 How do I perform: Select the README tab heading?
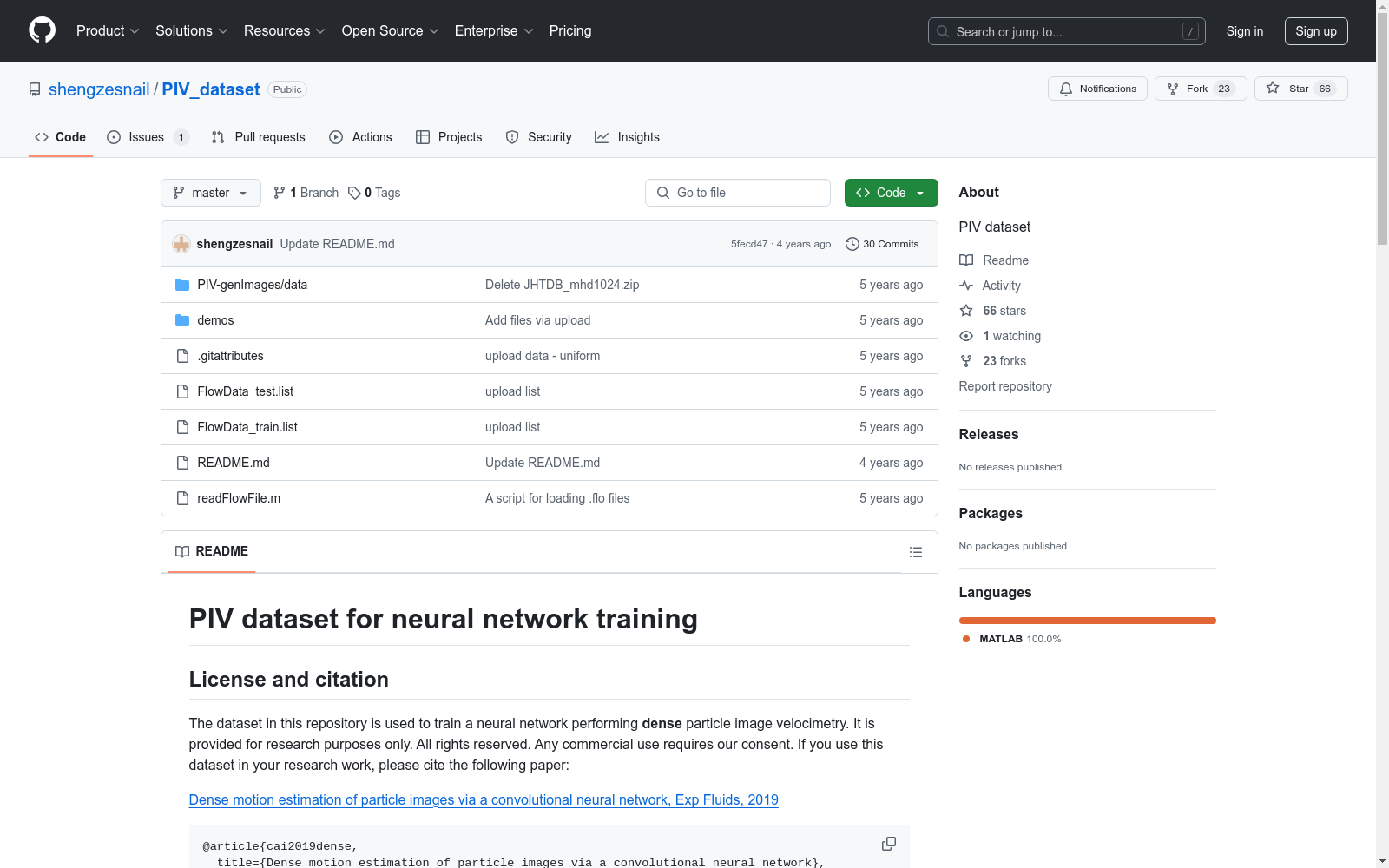pos(212,551)
